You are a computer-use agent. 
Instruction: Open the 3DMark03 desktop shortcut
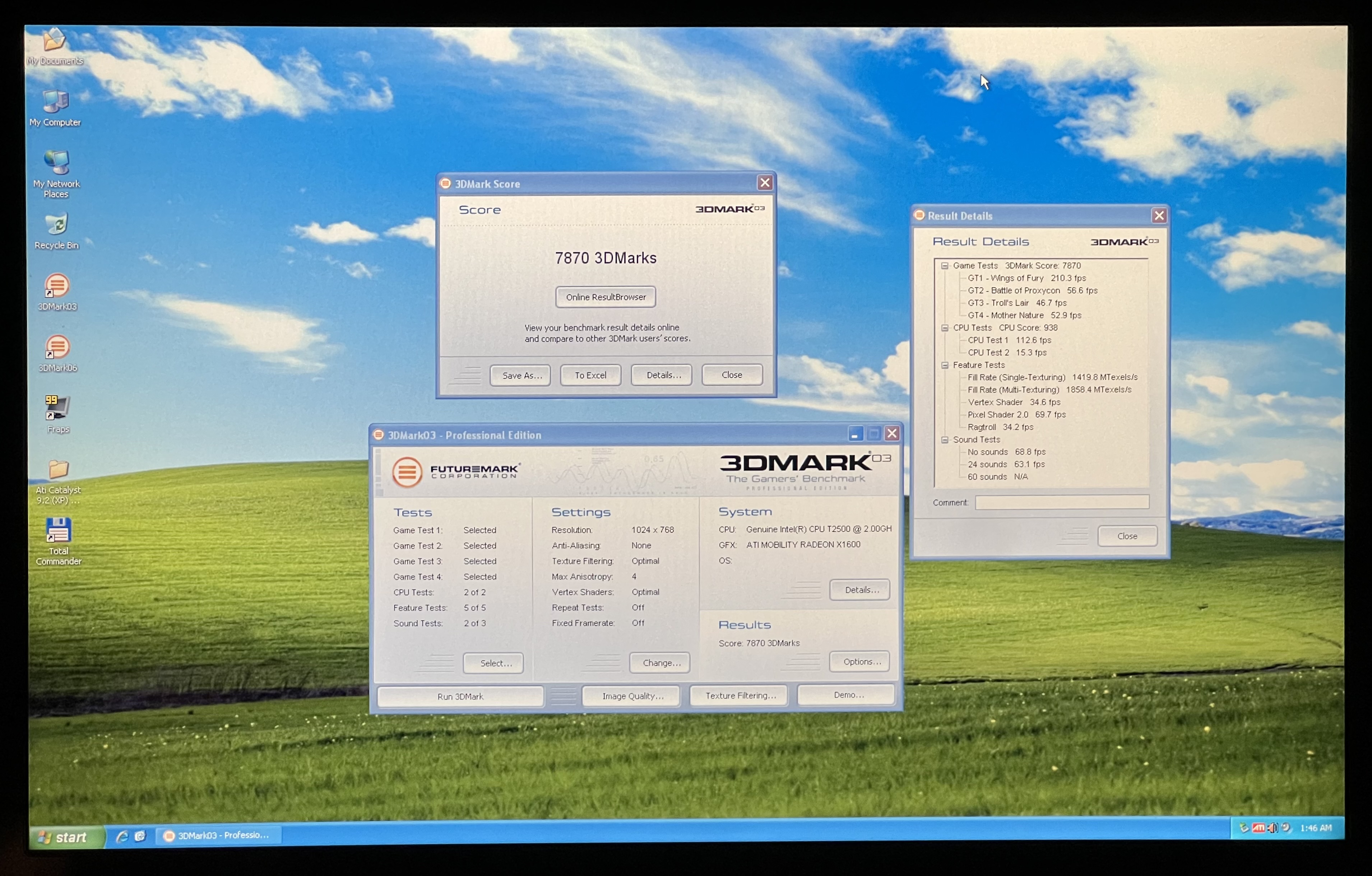pos(57,286)
